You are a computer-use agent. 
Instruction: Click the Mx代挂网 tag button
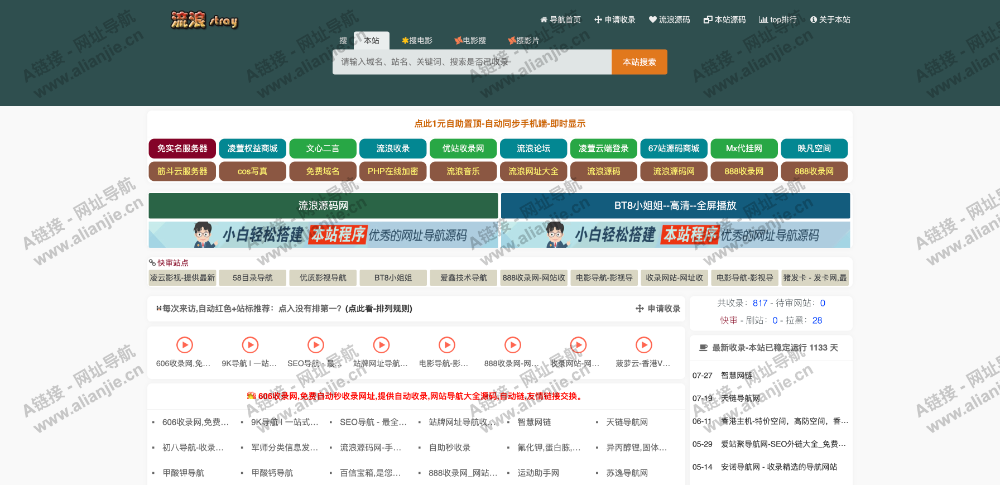(744, 149)
